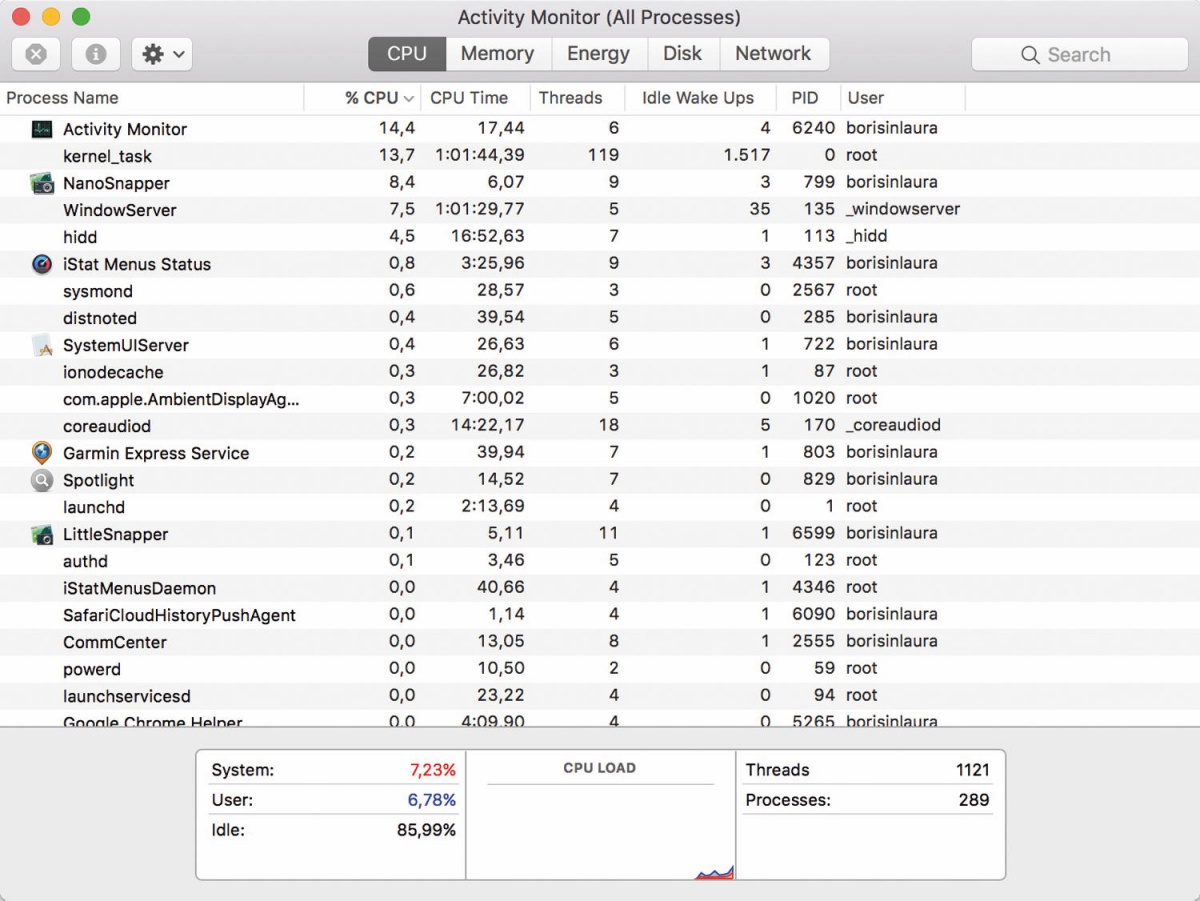This screenshot has width=1200, height=901.
Task: Select the powerd process row
Action: click(600, 669)
